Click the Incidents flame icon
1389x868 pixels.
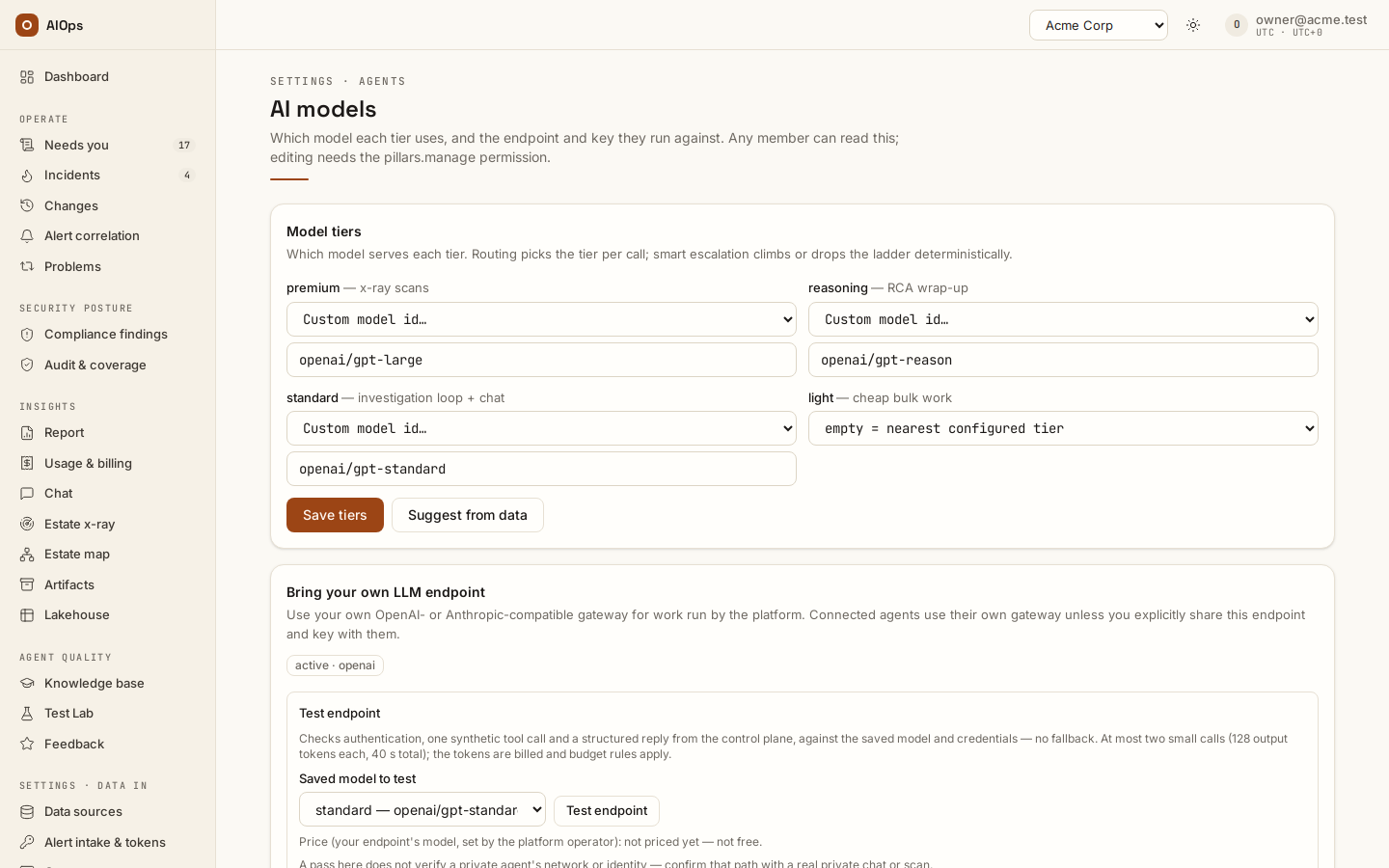tap(27, 175)
